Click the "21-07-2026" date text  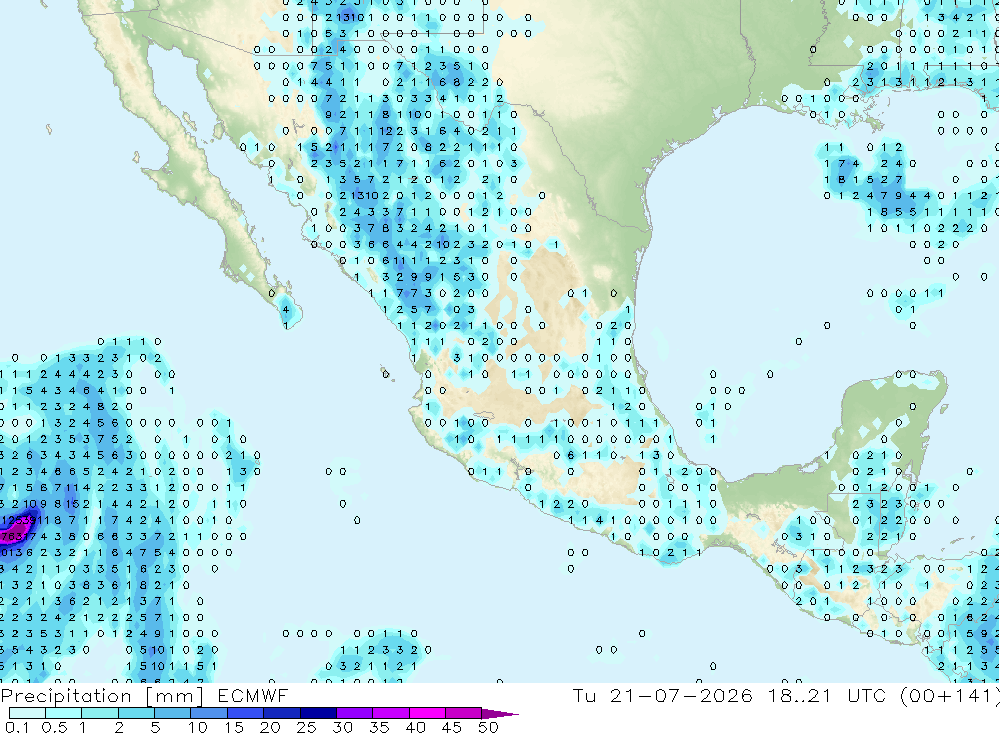click(680, 695)
